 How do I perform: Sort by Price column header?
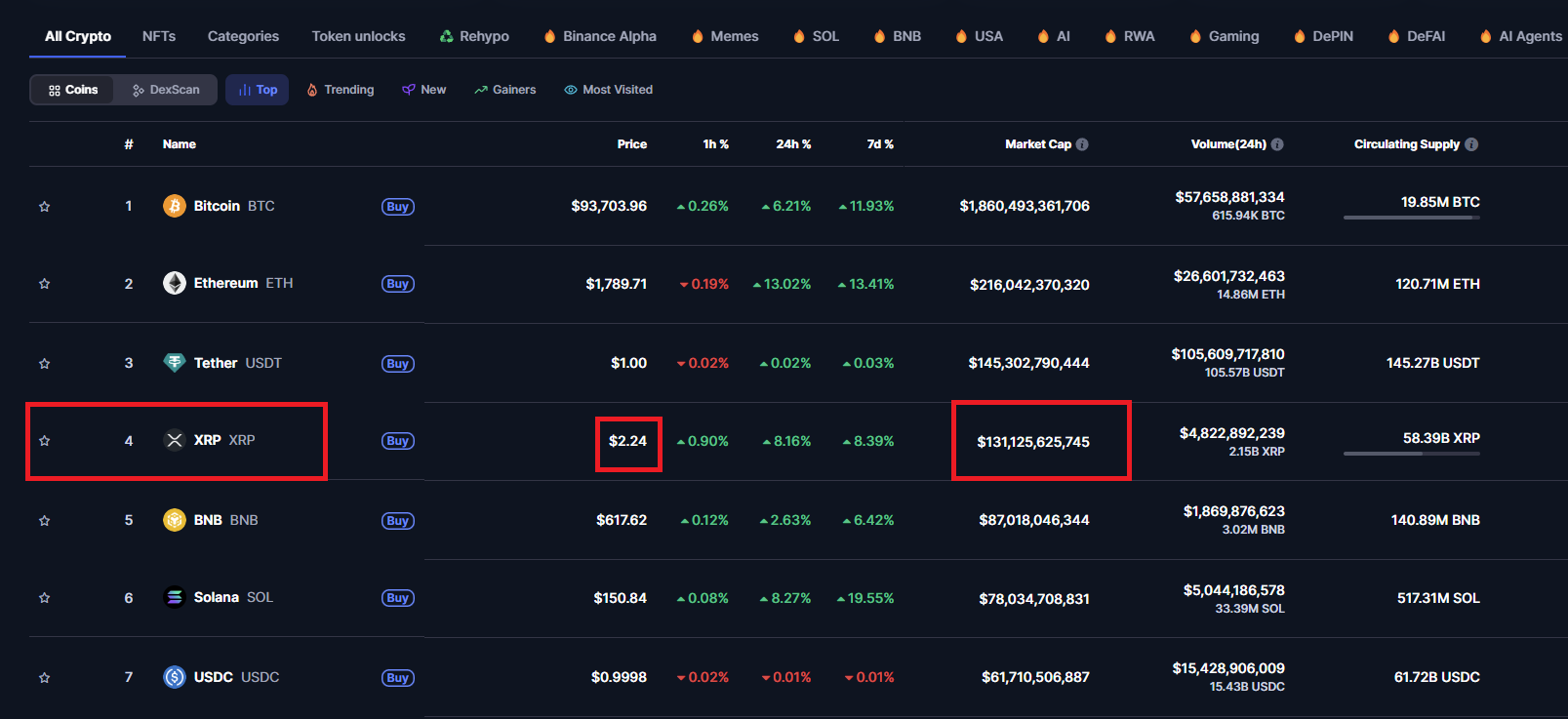pyautogui.click(x=632, y=144)
